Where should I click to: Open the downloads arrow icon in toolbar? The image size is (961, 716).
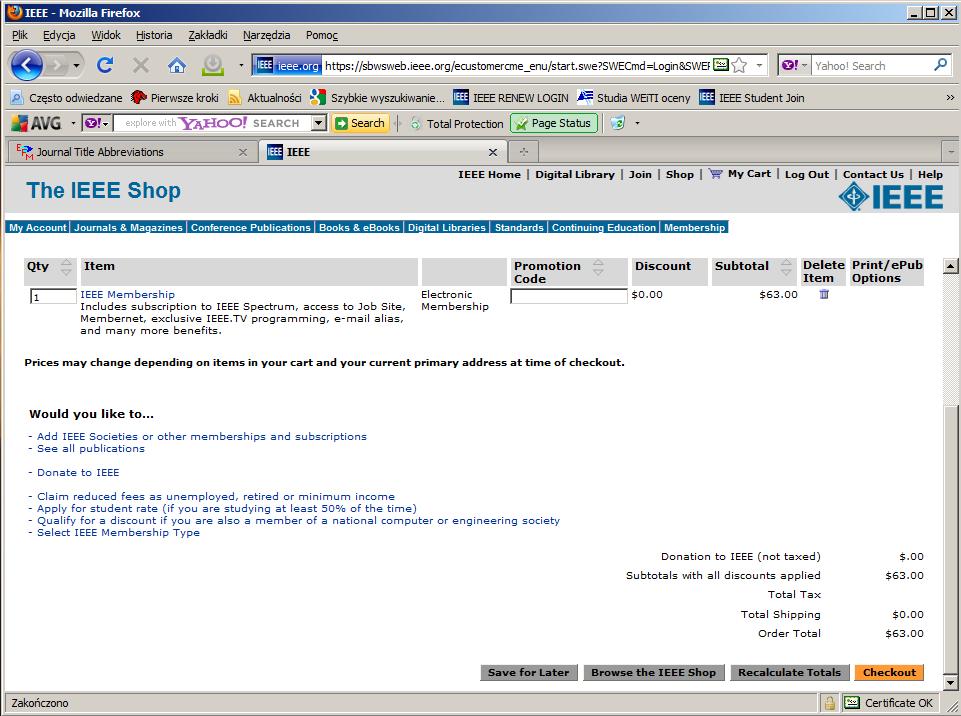(213, 66)
